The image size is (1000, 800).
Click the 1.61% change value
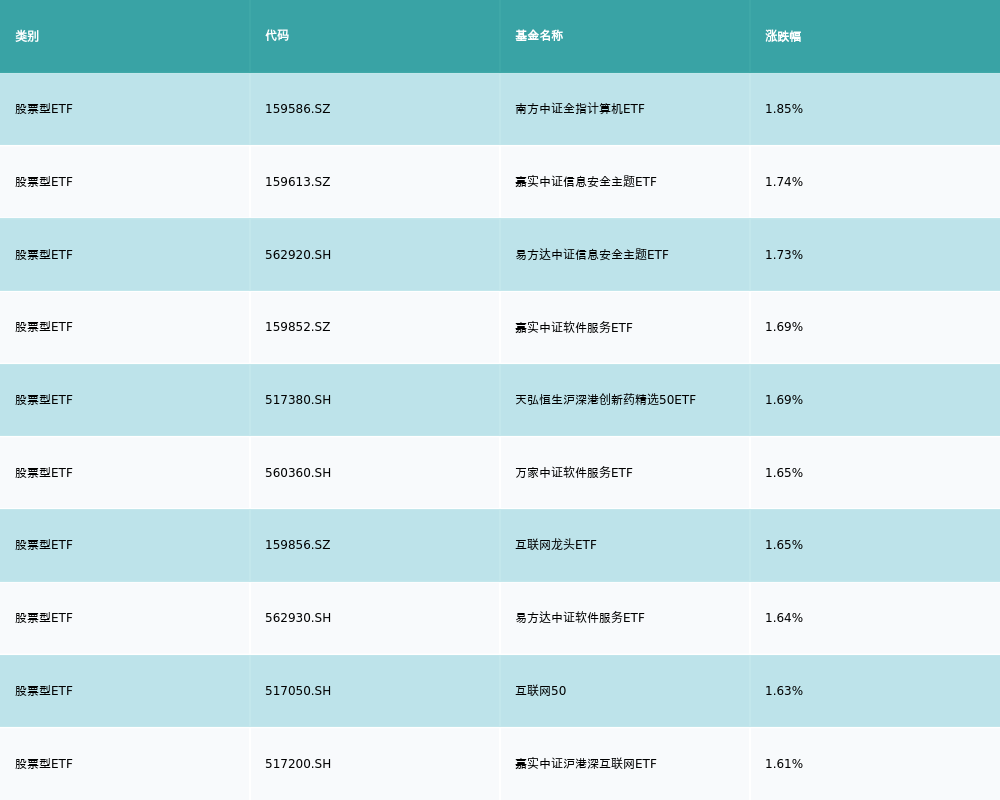click(784, 764)
